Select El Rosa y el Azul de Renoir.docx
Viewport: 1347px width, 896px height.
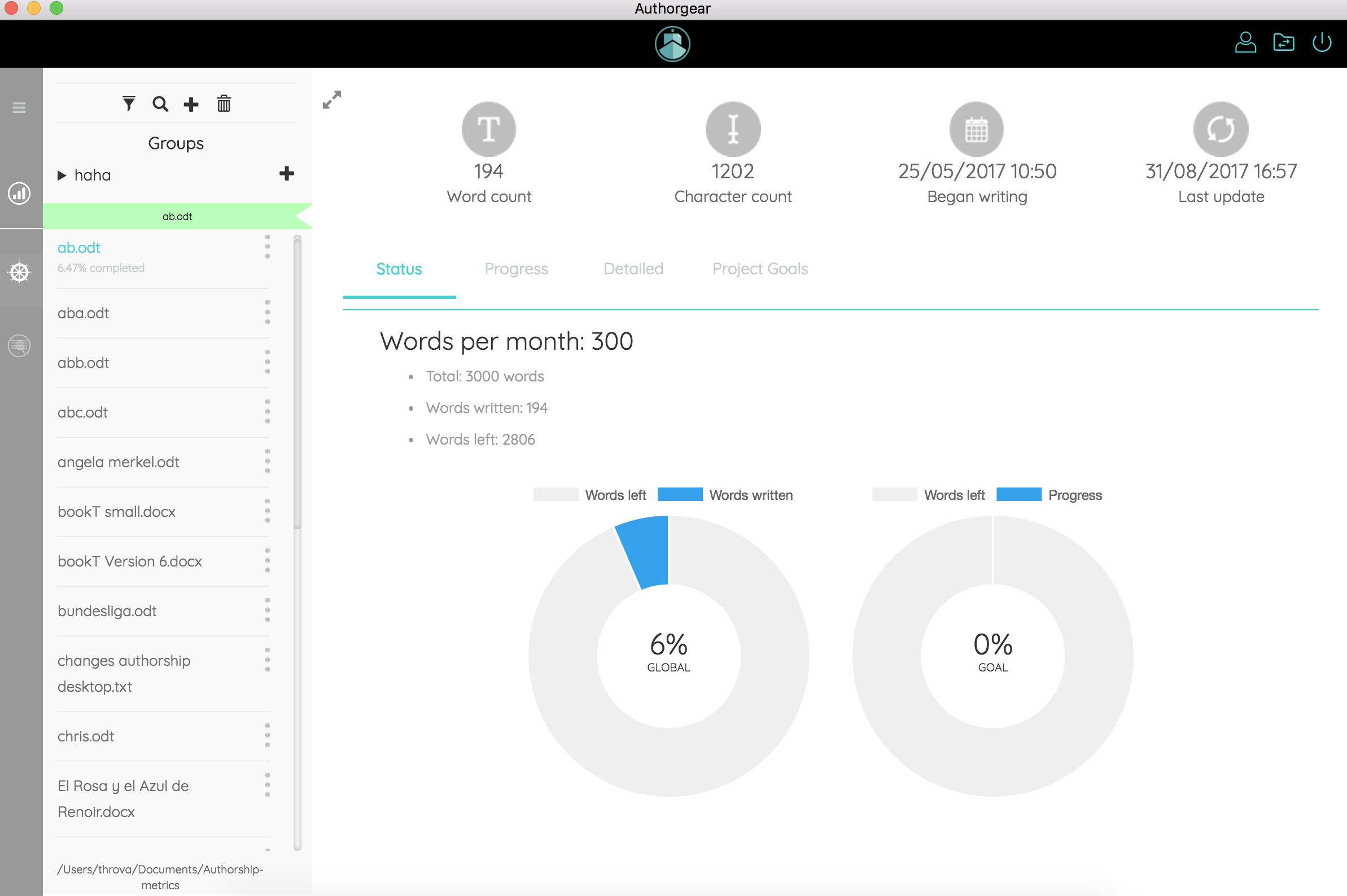click(x=123, y=798)
